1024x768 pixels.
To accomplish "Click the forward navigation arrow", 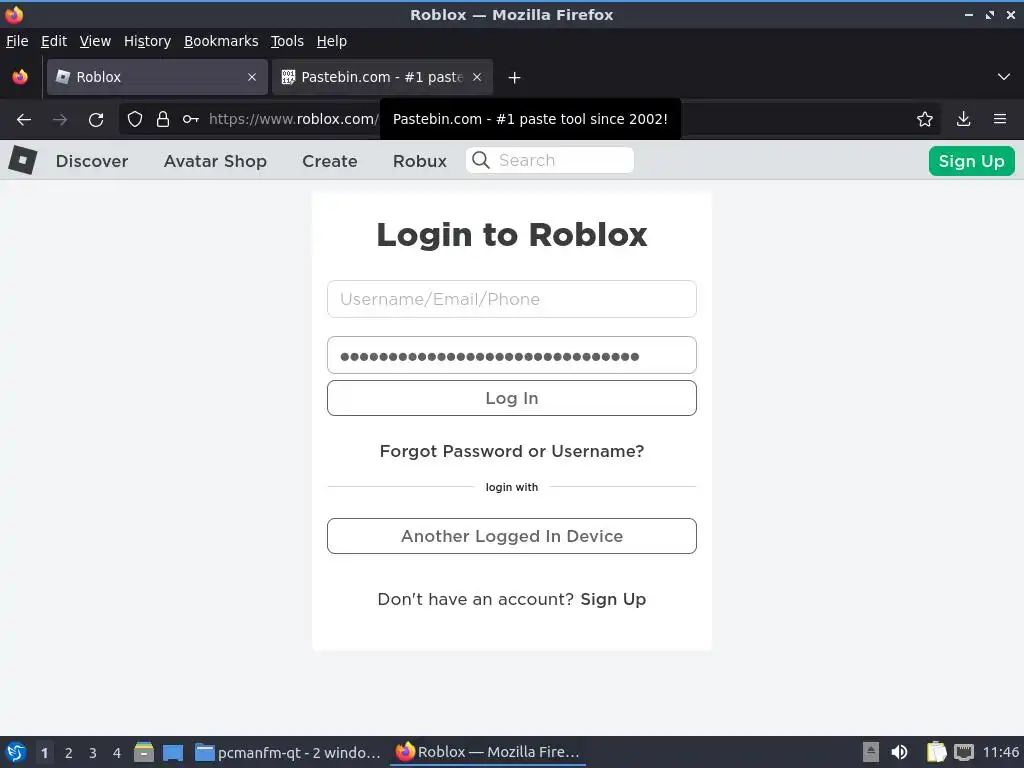I will coord(60,120).
